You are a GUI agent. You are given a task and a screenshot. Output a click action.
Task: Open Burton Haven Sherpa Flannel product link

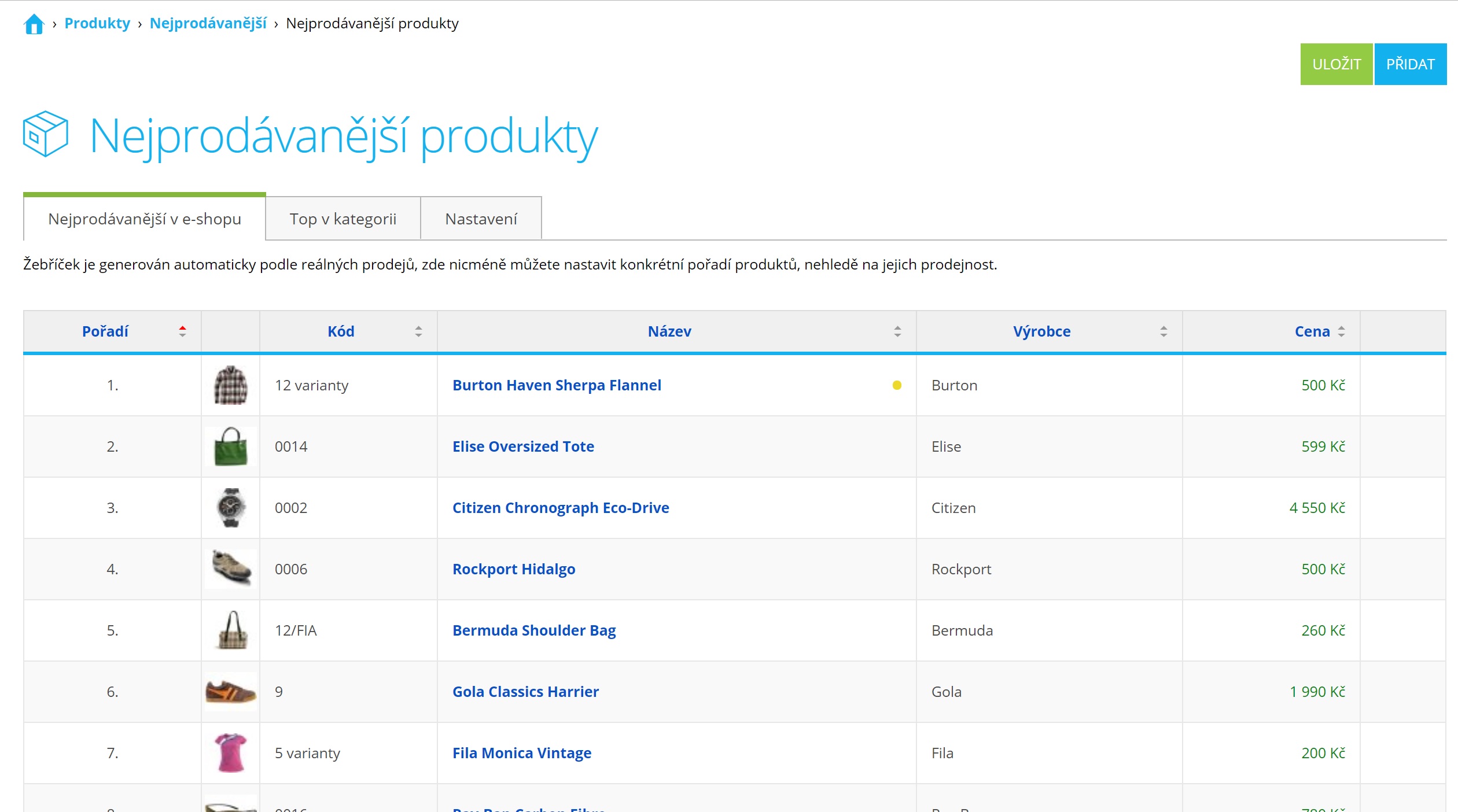[x=557, y=385]
